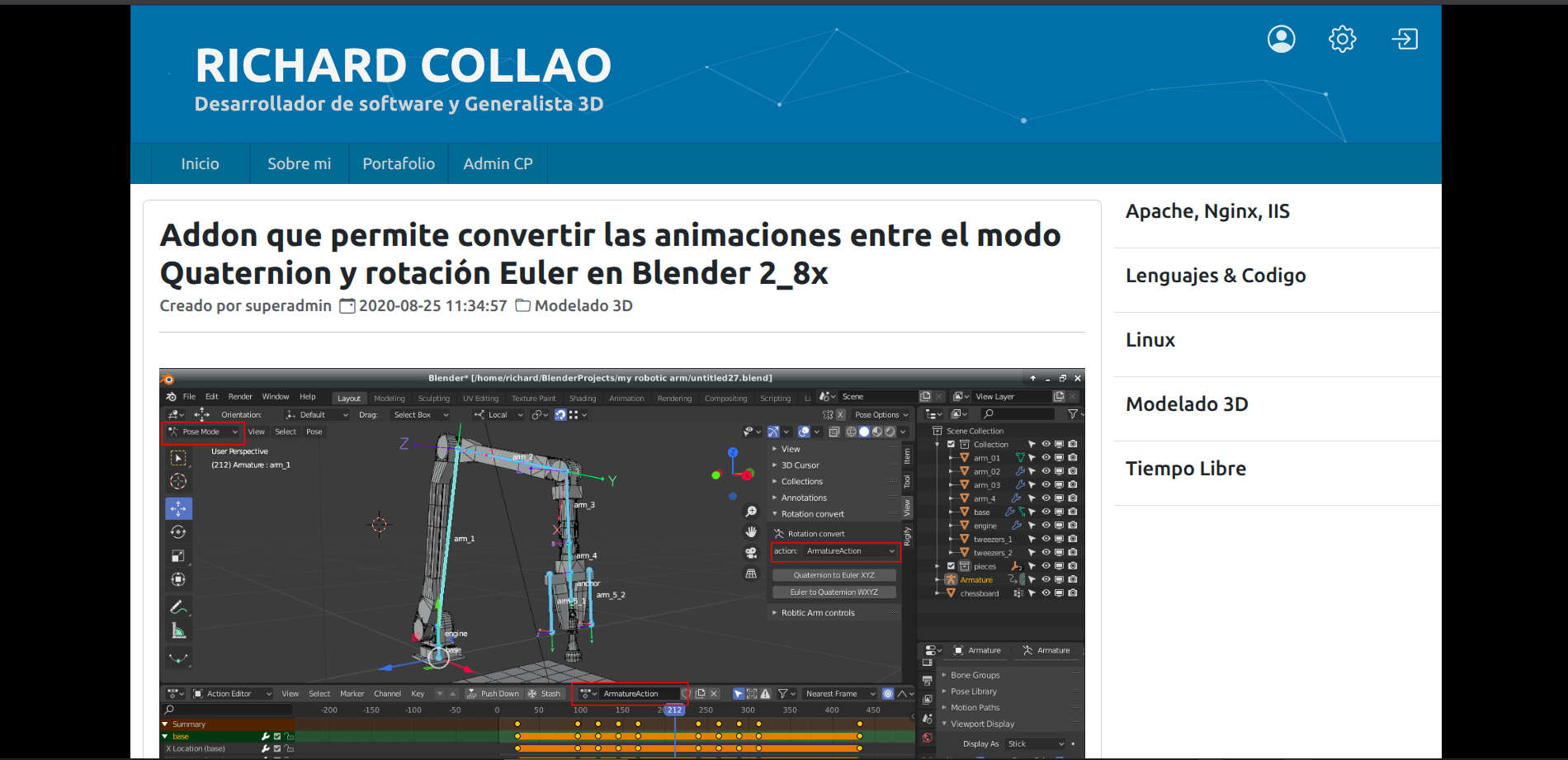The width and height of the screenshot is (1568, 760).
Task: Click the zoom magnifier viewport gizmo
Action: point(751,512)
